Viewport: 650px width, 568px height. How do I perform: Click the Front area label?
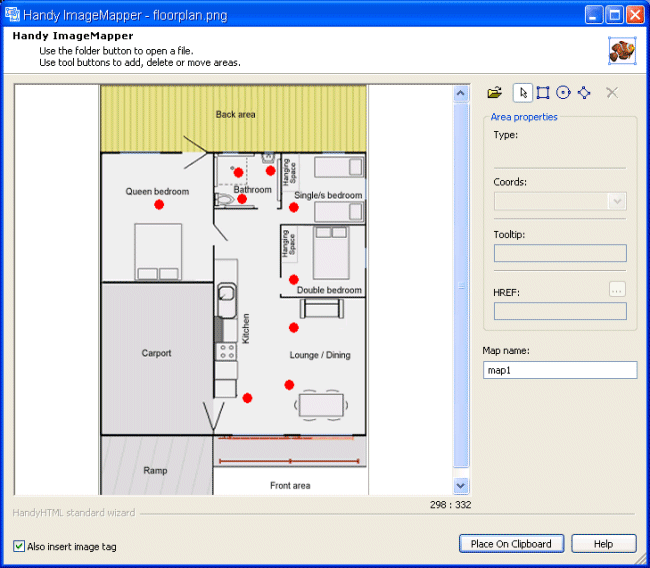[290, 485]
